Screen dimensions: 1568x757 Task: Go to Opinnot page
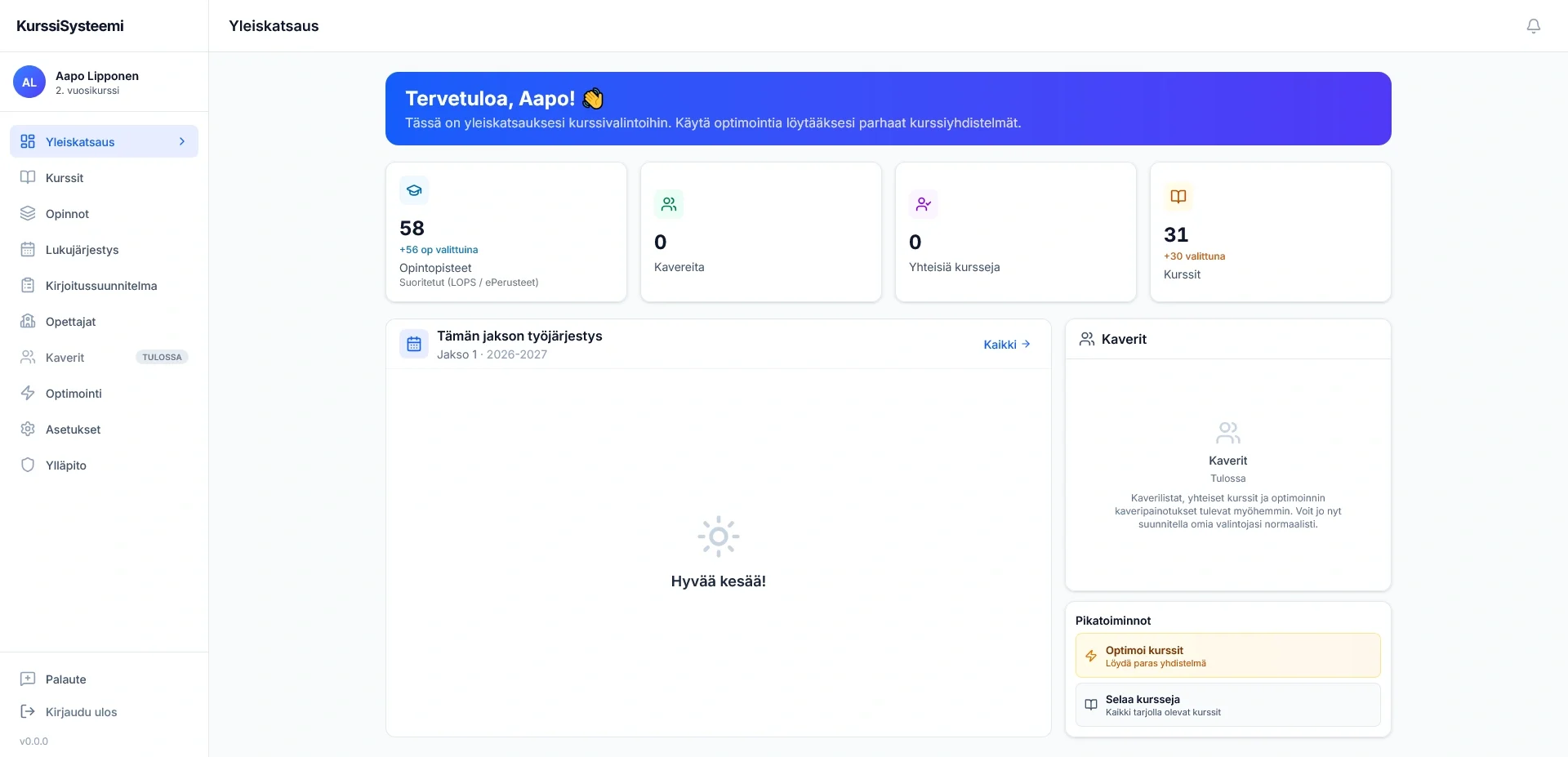coord(104,213)
